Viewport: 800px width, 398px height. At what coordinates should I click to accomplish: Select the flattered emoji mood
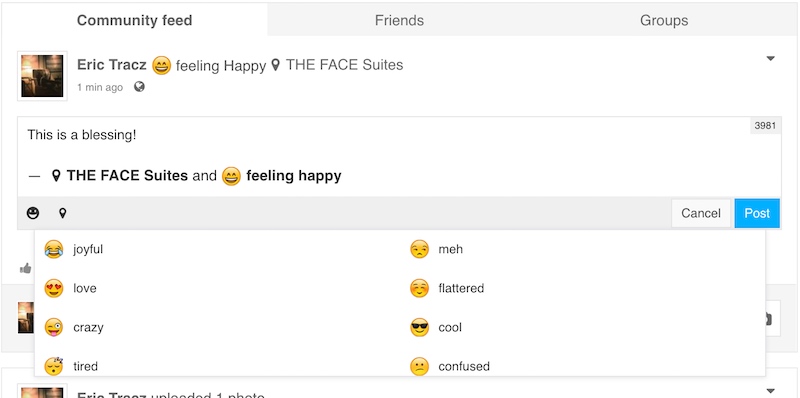click(419, 288)
